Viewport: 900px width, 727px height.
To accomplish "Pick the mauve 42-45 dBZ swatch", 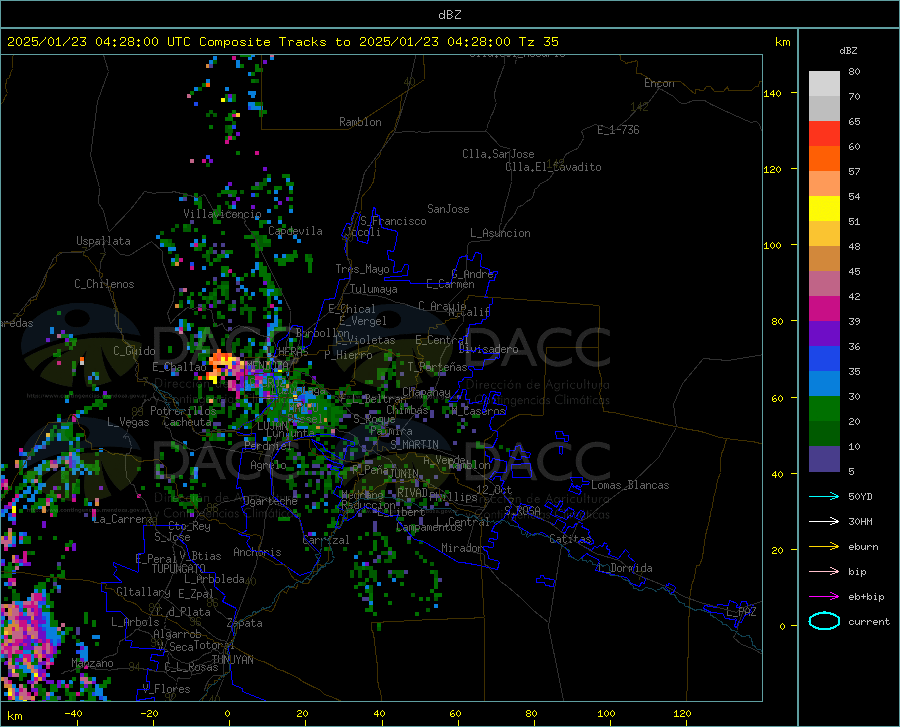I will [x=824, y=283].
